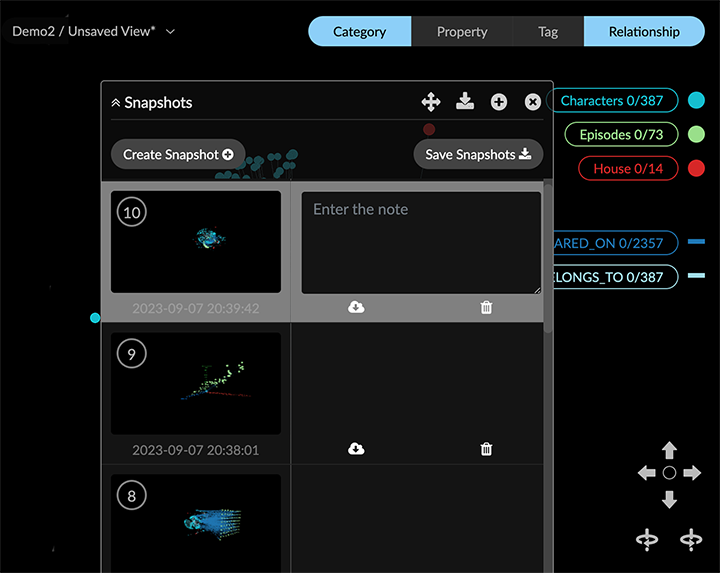Switch to the Tag tab
Viewport: 720px width, 573px height.
[x=548, y=31]
